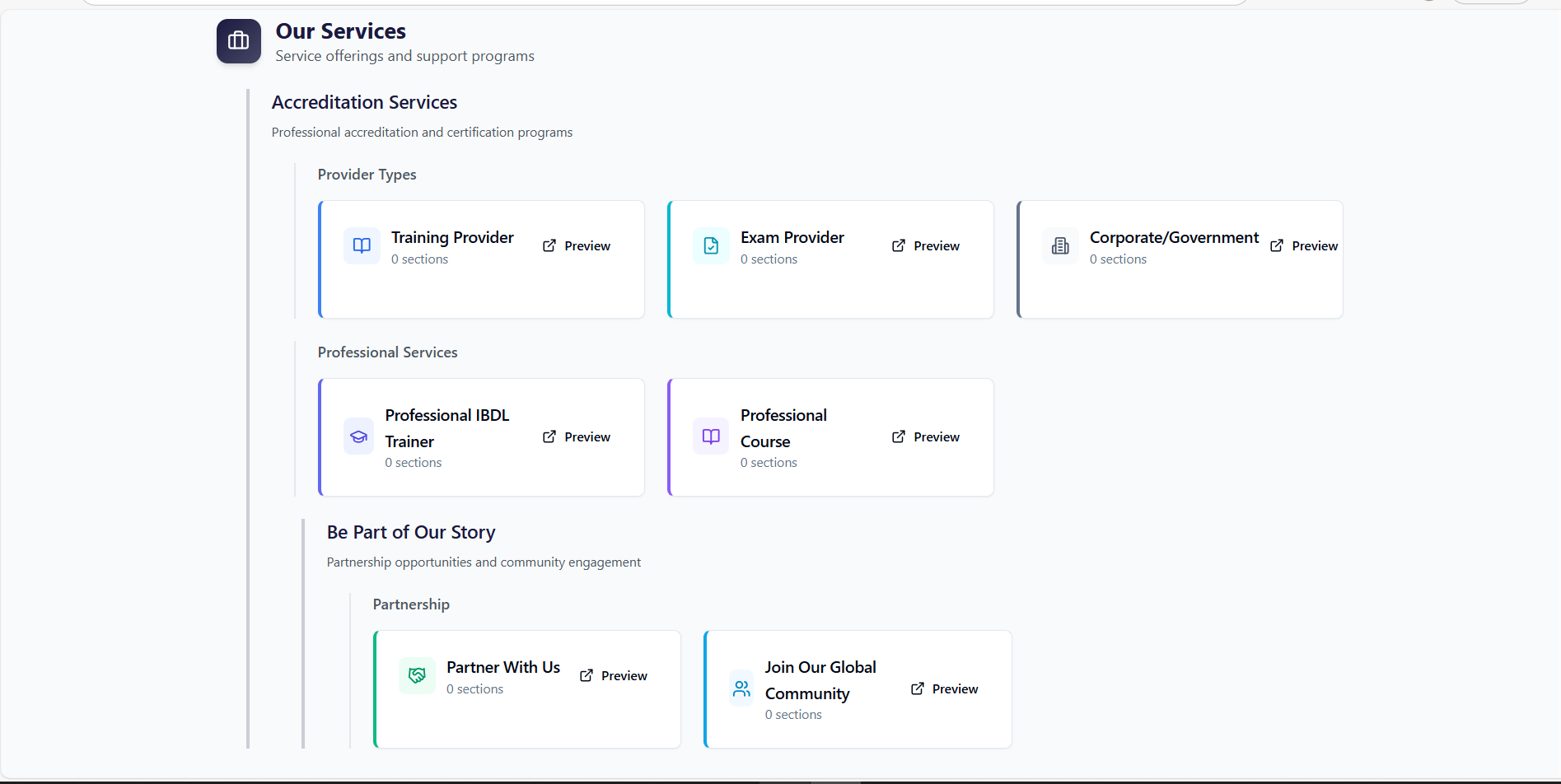
Task: Open Preview for Join Our Global Community
Action: (x=945, y=688)
